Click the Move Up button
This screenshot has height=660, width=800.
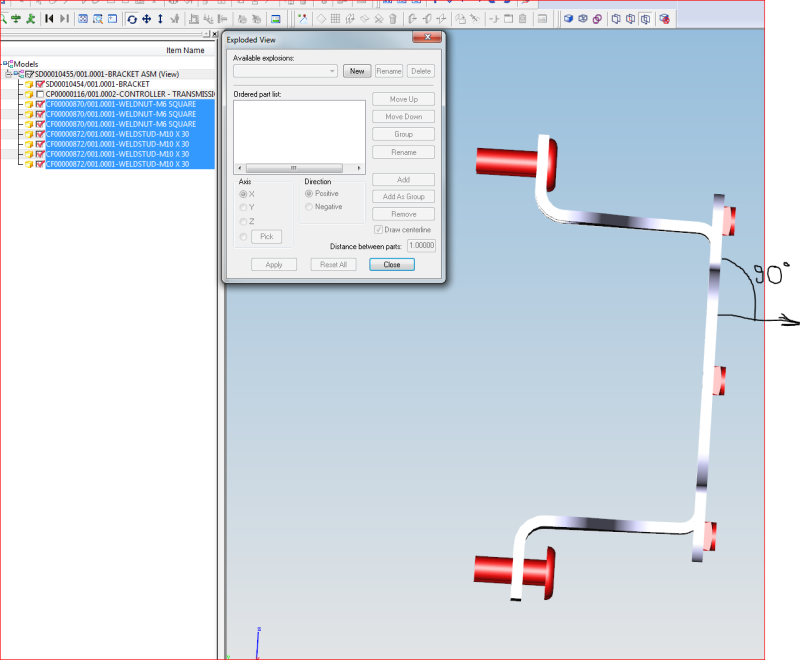[404, 99]
